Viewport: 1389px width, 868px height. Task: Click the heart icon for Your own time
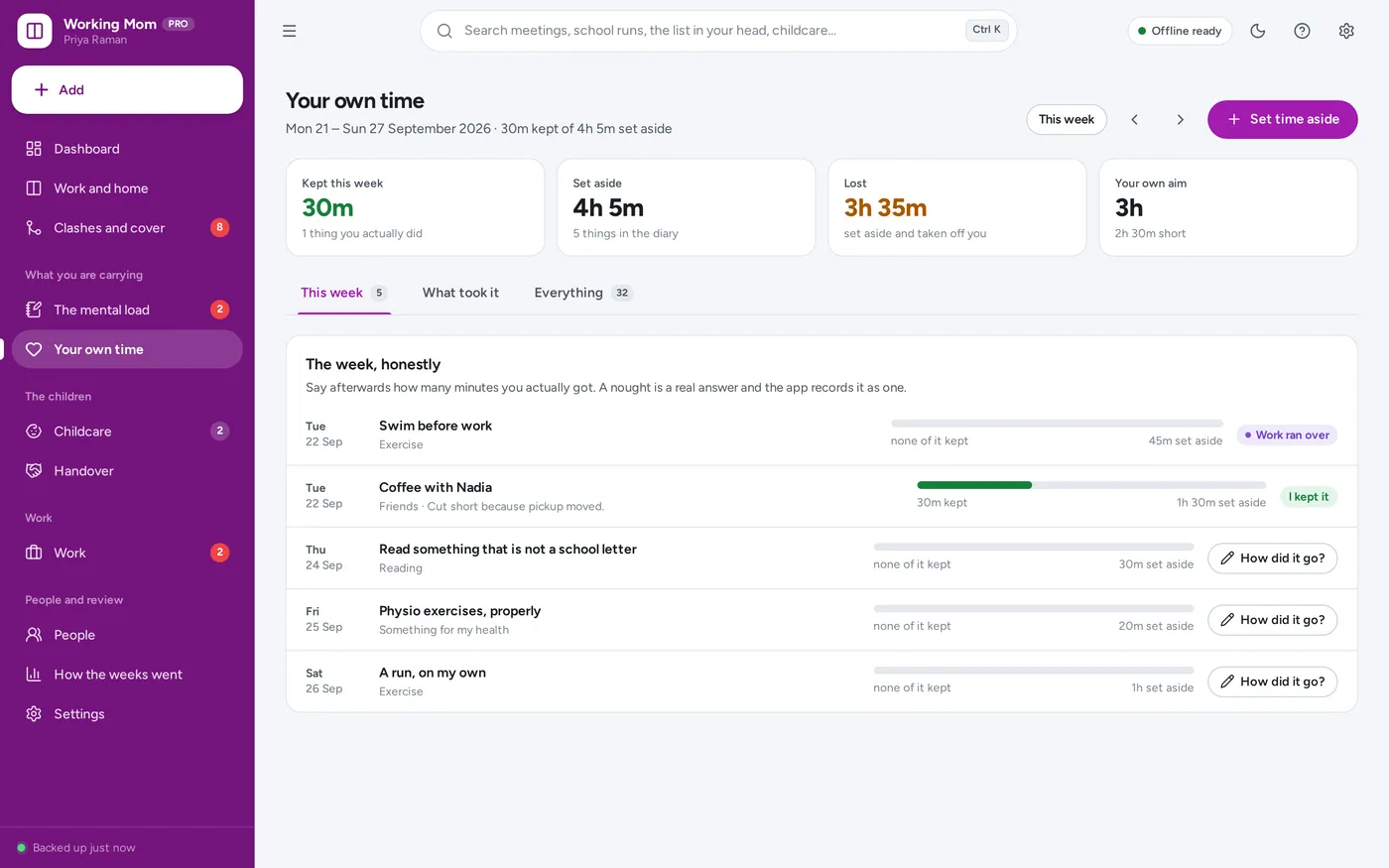34,349
